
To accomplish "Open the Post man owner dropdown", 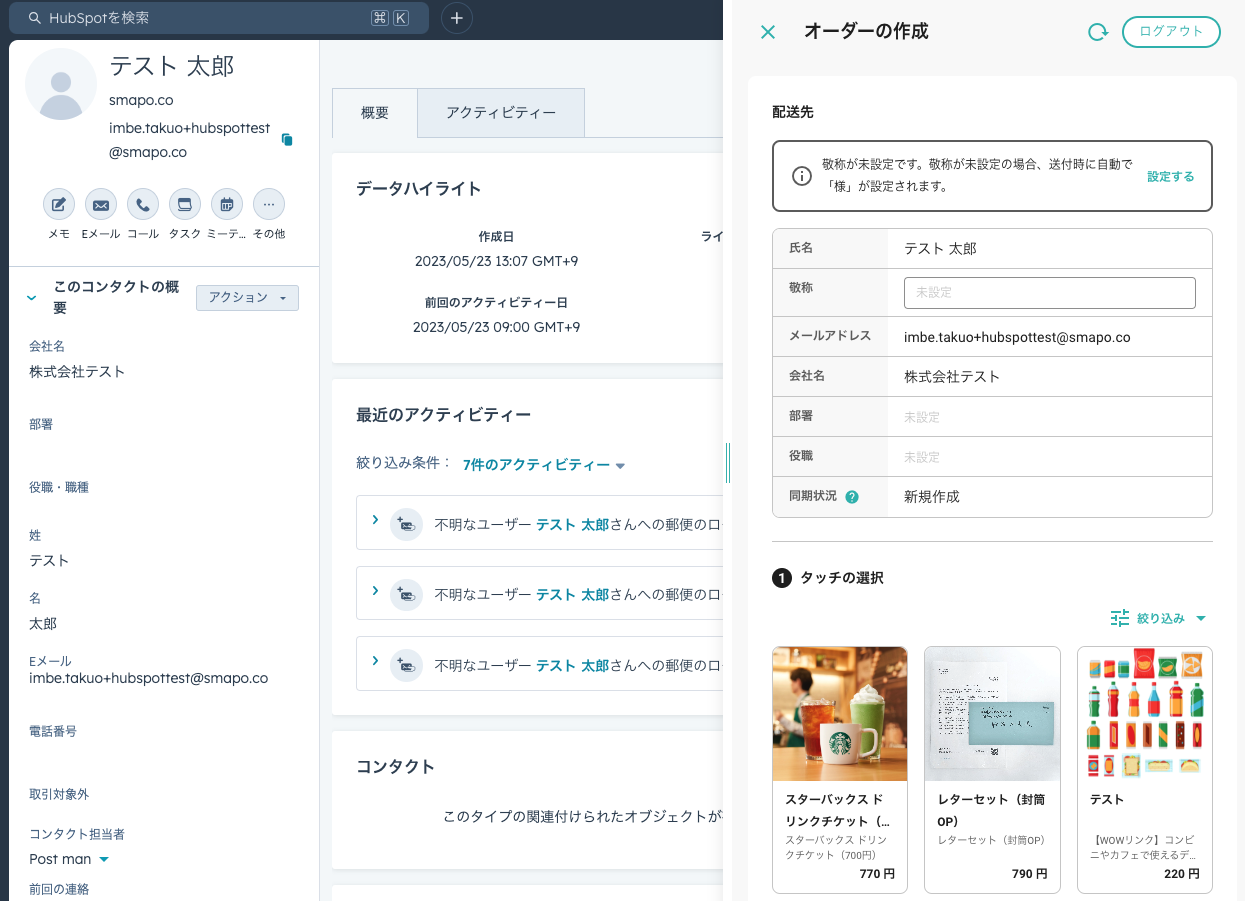I will [69, 859].
